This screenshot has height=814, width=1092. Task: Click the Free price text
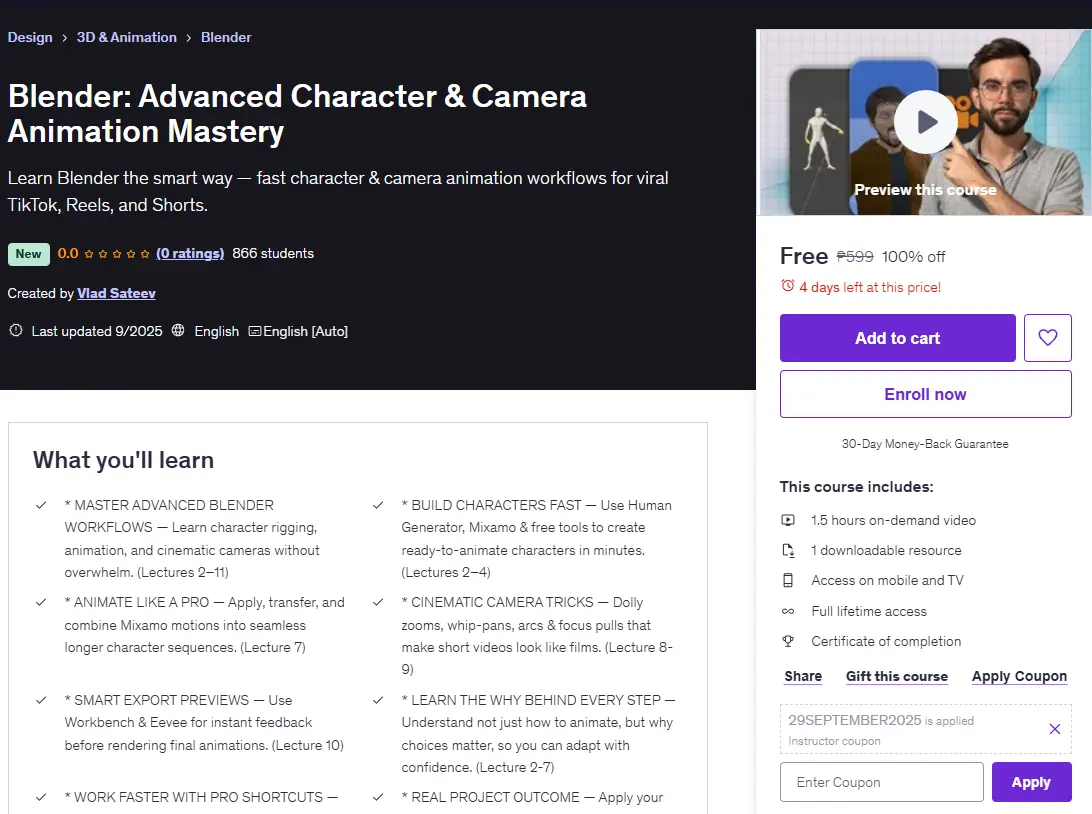(x=804, y=256)
